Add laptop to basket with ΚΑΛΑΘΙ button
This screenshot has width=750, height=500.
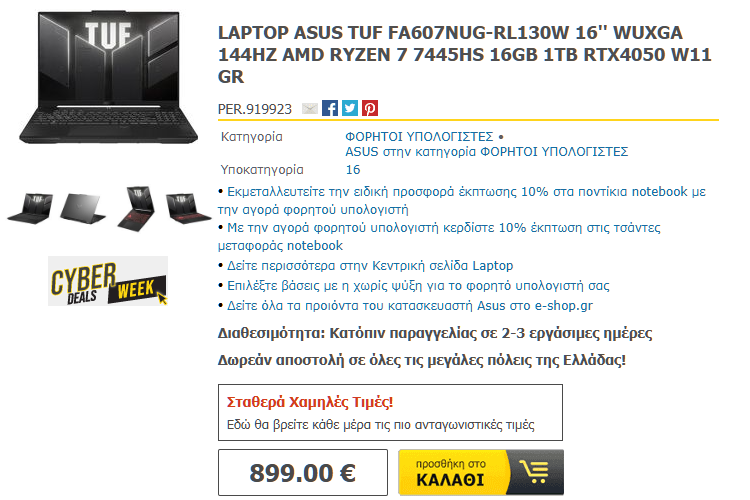[x=481, y=472]
